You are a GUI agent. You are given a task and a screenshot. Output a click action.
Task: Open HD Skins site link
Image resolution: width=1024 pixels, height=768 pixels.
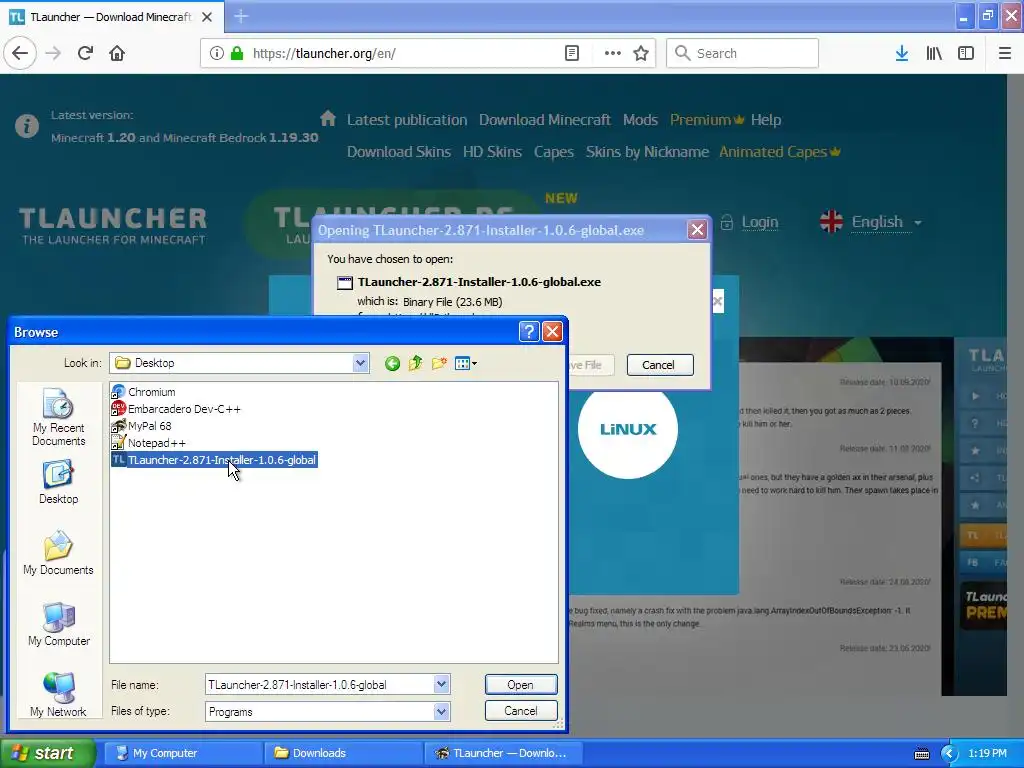tap(492, 152)
